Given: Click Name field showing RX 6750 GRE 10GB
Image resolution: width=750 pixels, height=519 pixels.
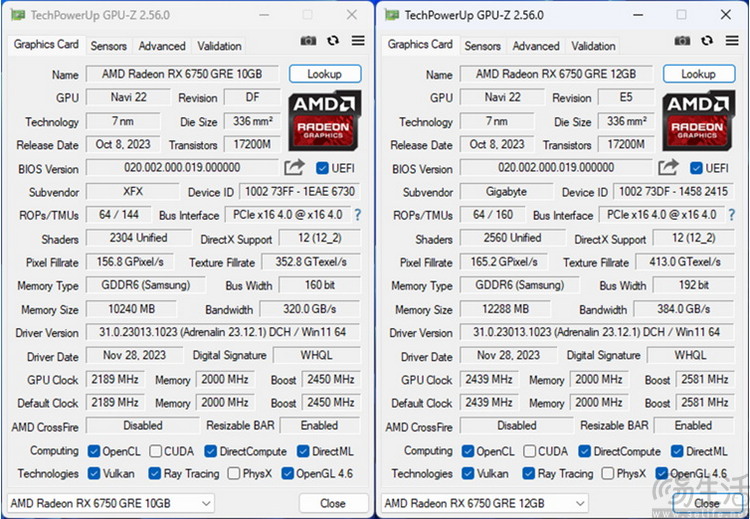Looking at the screenshot, I should 182,74.
